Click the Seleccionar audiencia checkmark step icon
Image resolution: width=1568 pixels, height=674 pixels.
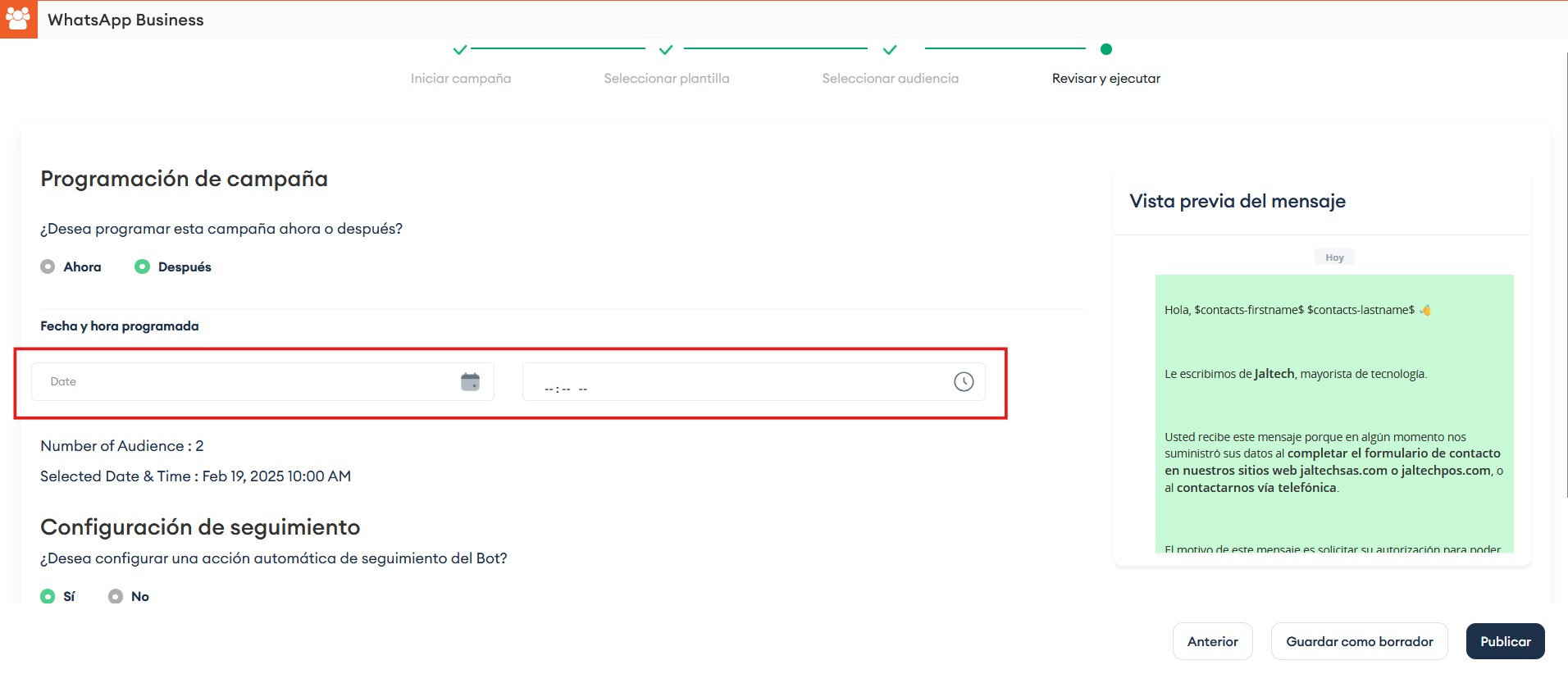890,50
